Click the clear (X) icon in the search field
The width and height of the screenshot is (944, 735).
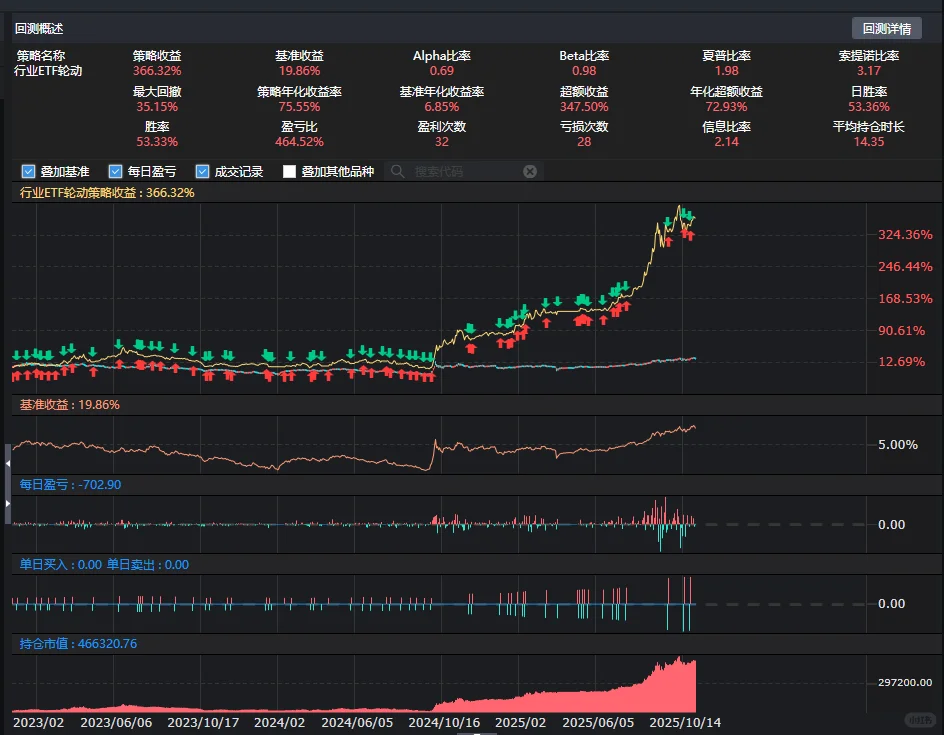coord(530,171)
